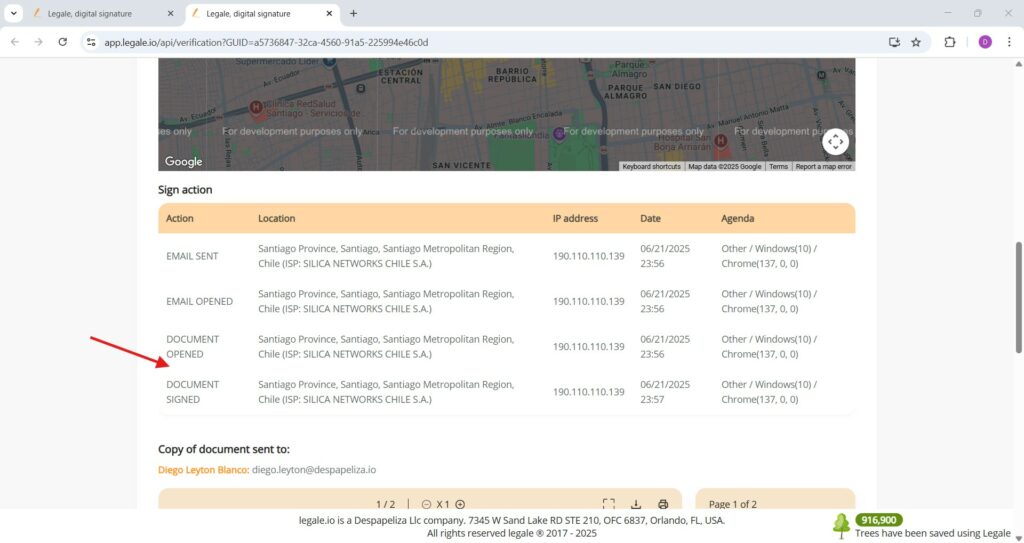1024x543 pixels.
Task: Click the Google logo on the map
Action: pos(184,161)
